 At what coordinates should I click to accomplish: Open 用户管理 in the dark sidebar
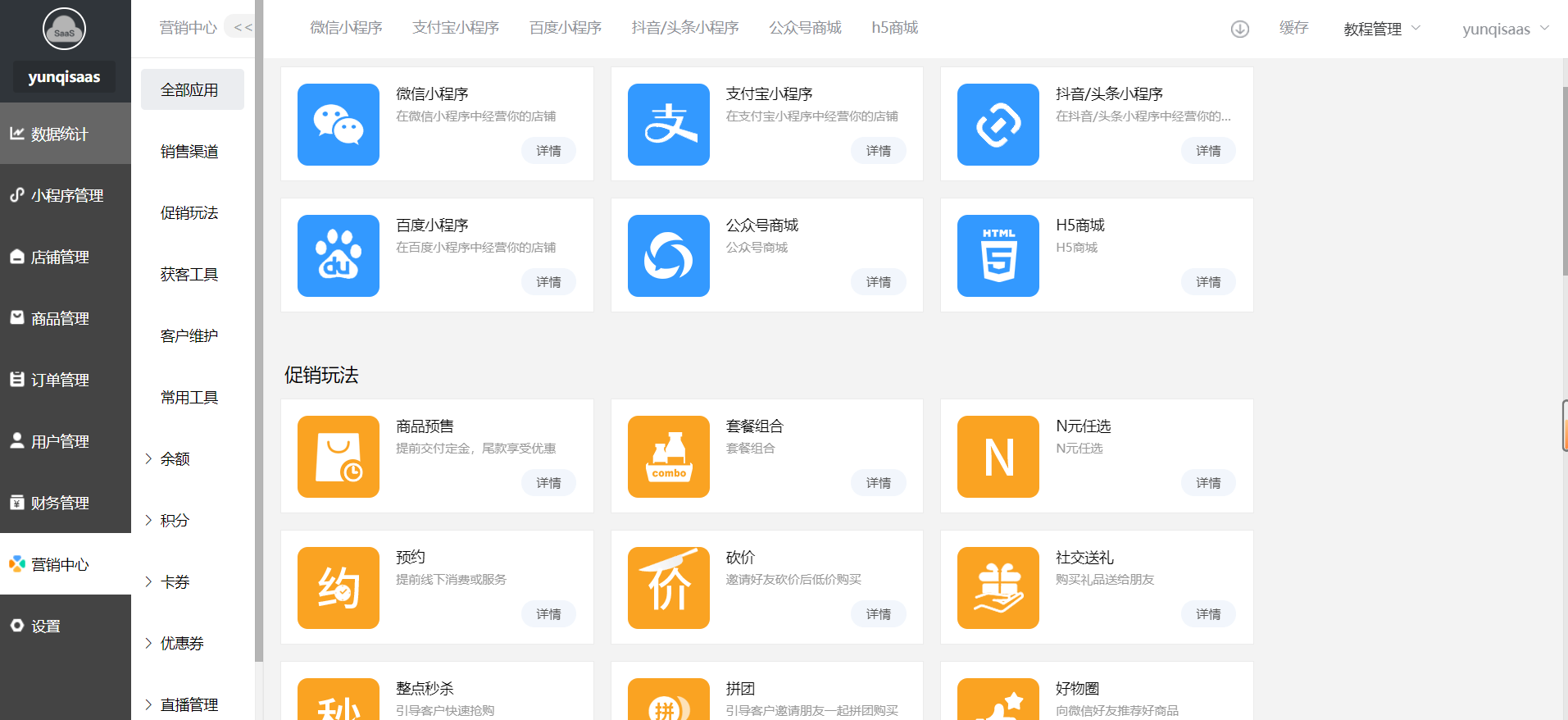pos(66,441)
